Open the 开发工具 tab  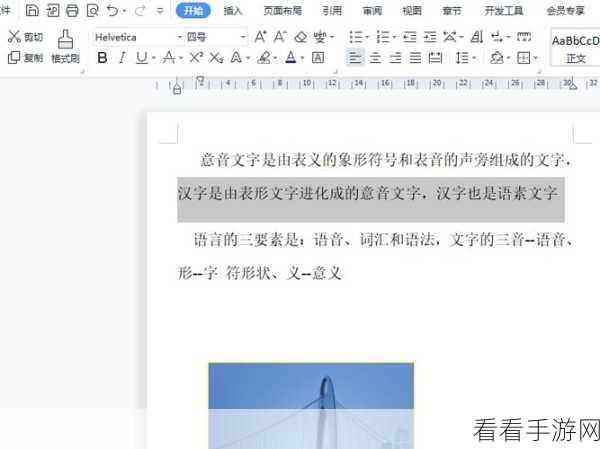pos(504,11)
